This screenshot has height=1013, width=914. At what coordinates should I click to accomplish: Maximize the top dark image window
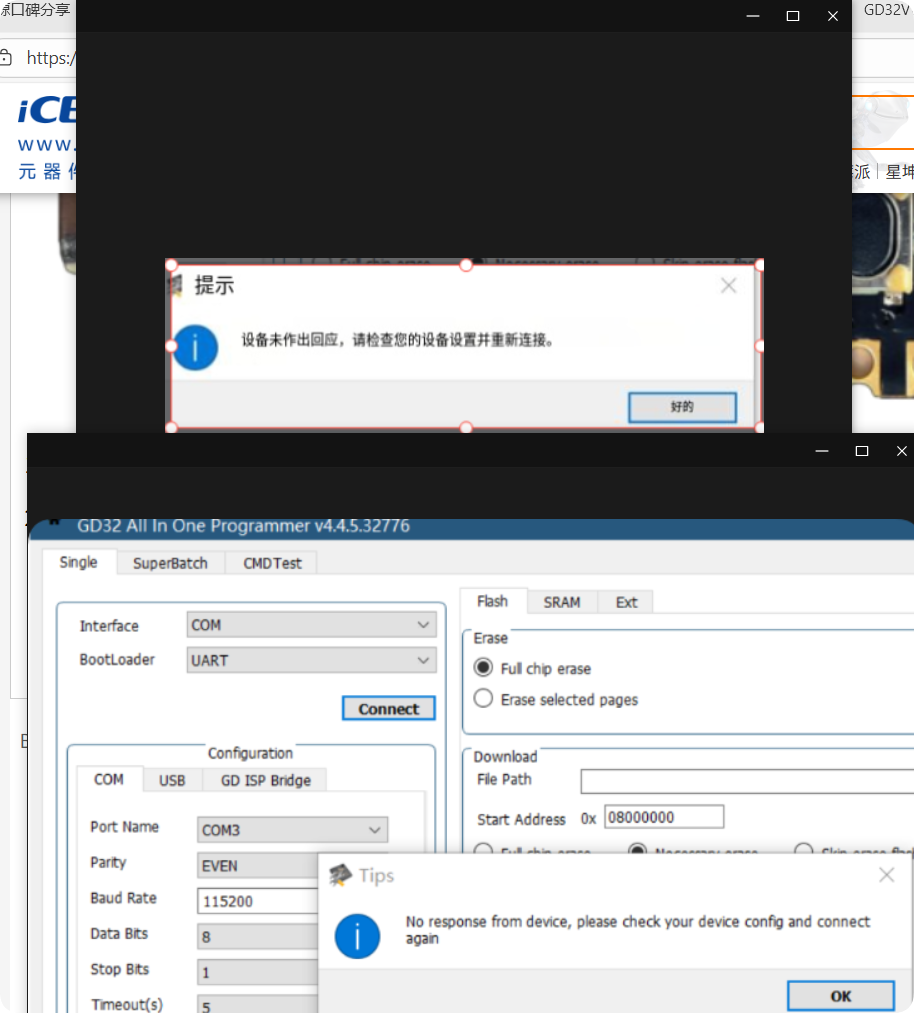(x=793, y=16)
